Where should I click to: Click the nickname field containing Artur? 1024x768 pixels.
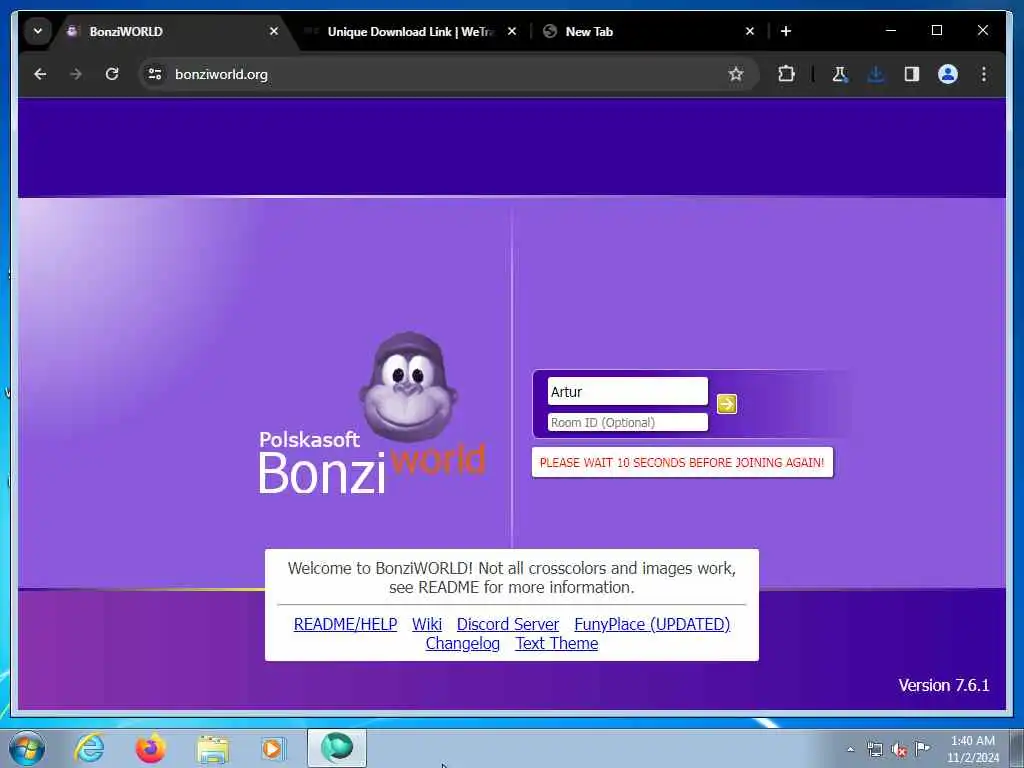click(x=628, y=391)
